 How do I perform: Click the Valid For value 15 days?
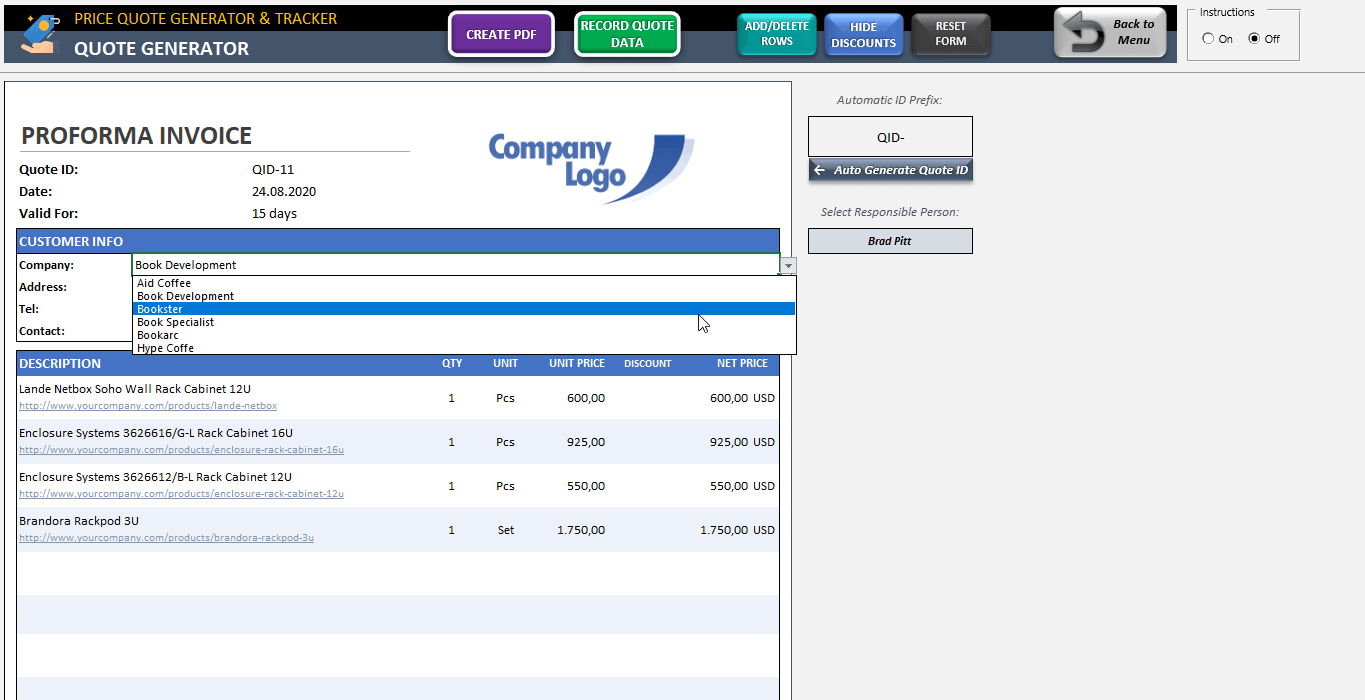point(274,214)
